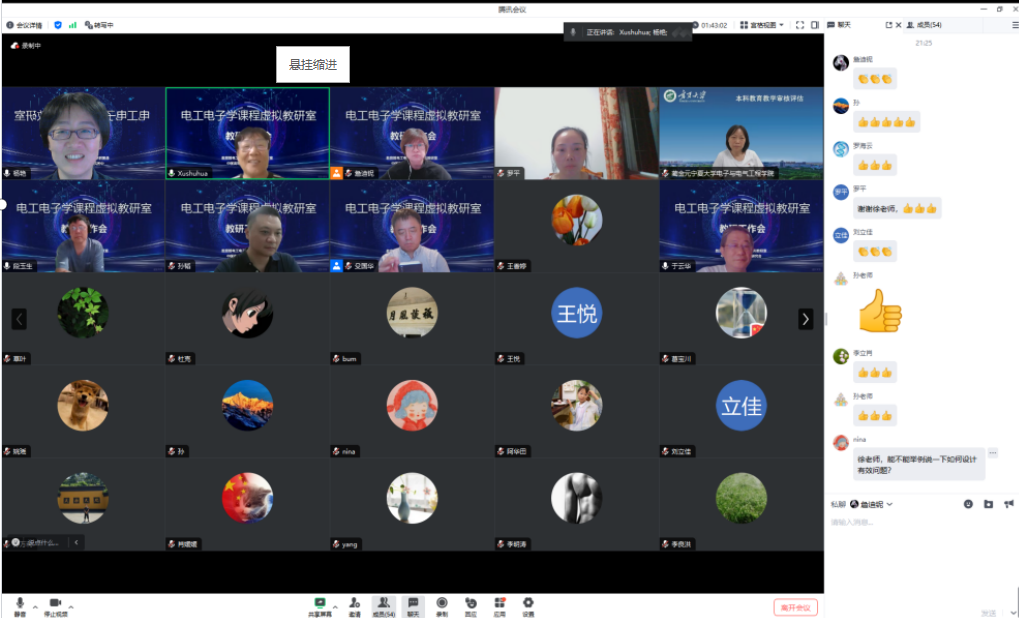Select the 罗平 video tile
1019x618 pixels.
(576, 133)
